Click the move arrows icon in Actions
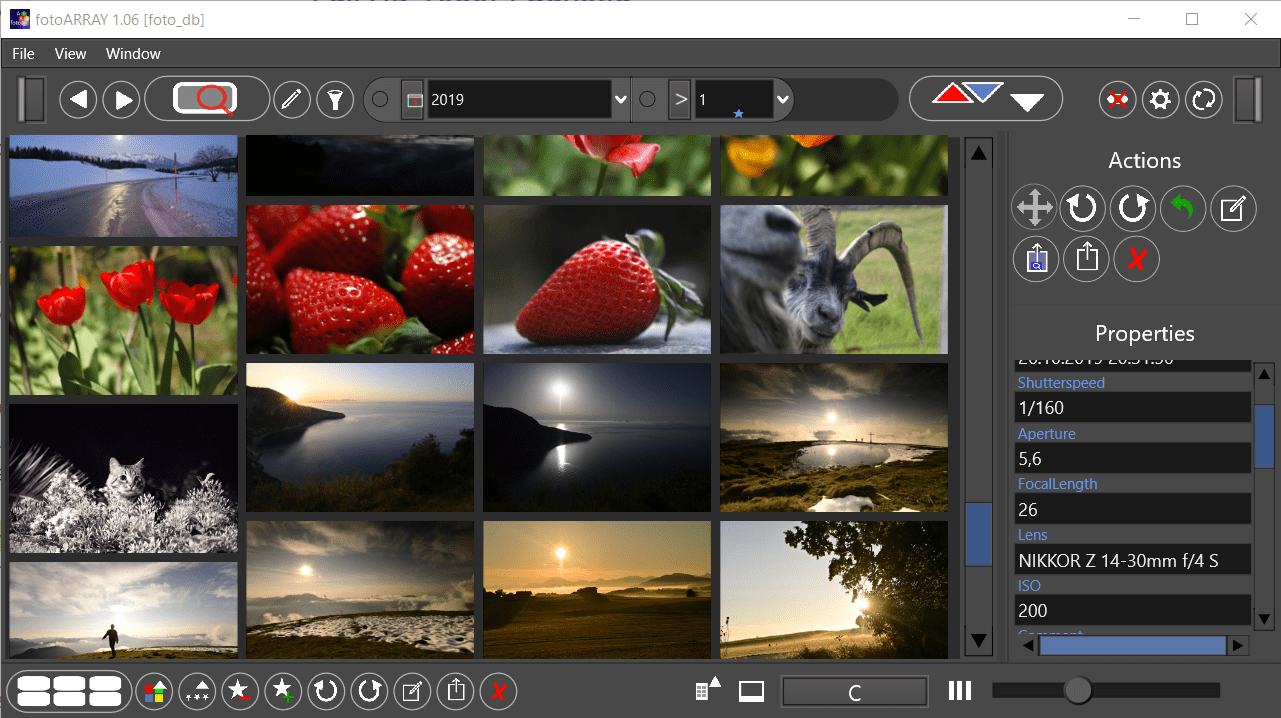This screenshot has width=1281, height=718. click(1034, 208)
